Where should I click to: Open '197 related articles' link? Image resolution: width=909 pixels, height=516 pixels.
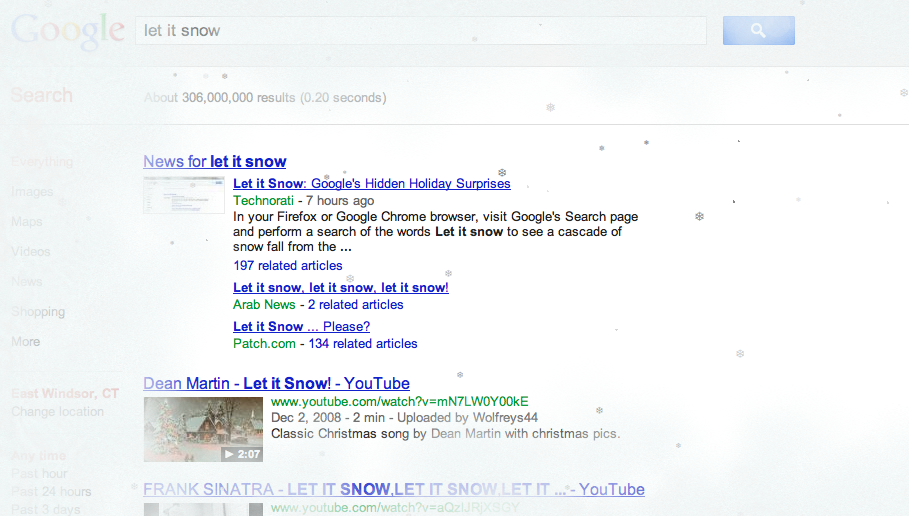tap(287, 266)
